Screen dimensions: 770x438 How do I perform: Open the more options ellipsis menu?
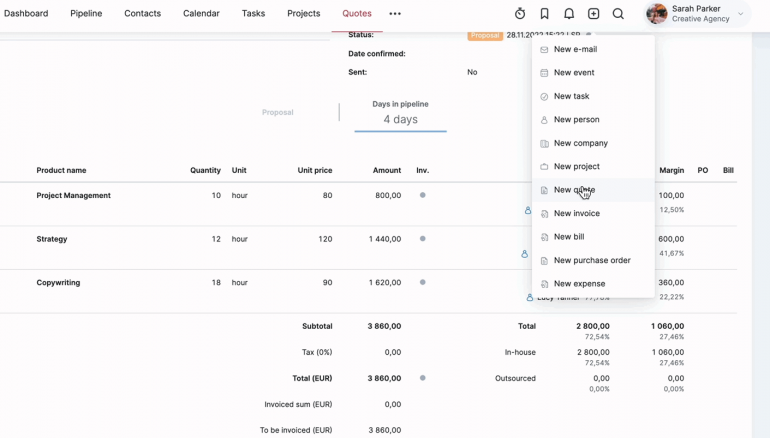coord(395,14)
